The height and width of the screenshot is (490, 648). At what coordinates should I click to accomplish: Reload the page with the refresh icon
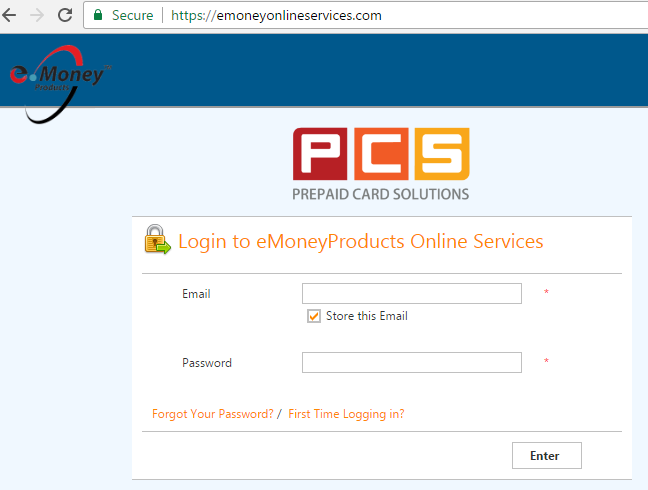(65, 15)
